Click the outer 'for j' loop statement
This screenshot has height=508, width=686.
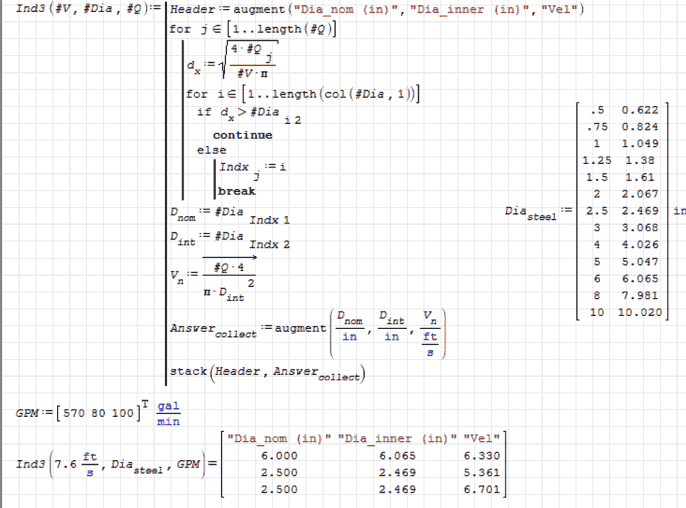pyautogui.click(x=254, y=29)
